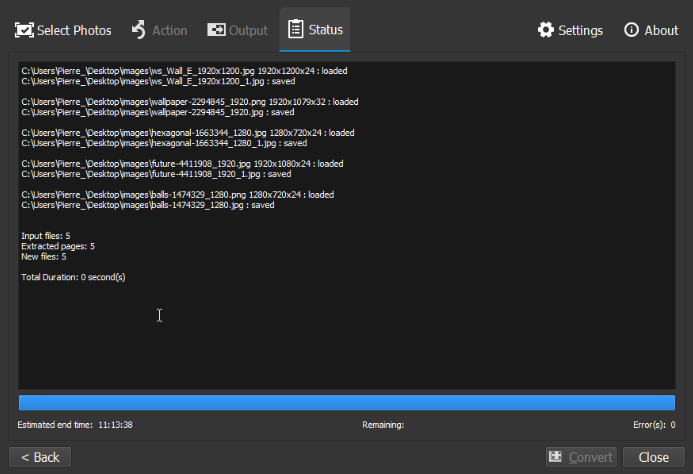Viewport: 693px width, 474px height.
Task: Click the Status clipboard icon
Action: pyautogui.click(x=295, y=29)
